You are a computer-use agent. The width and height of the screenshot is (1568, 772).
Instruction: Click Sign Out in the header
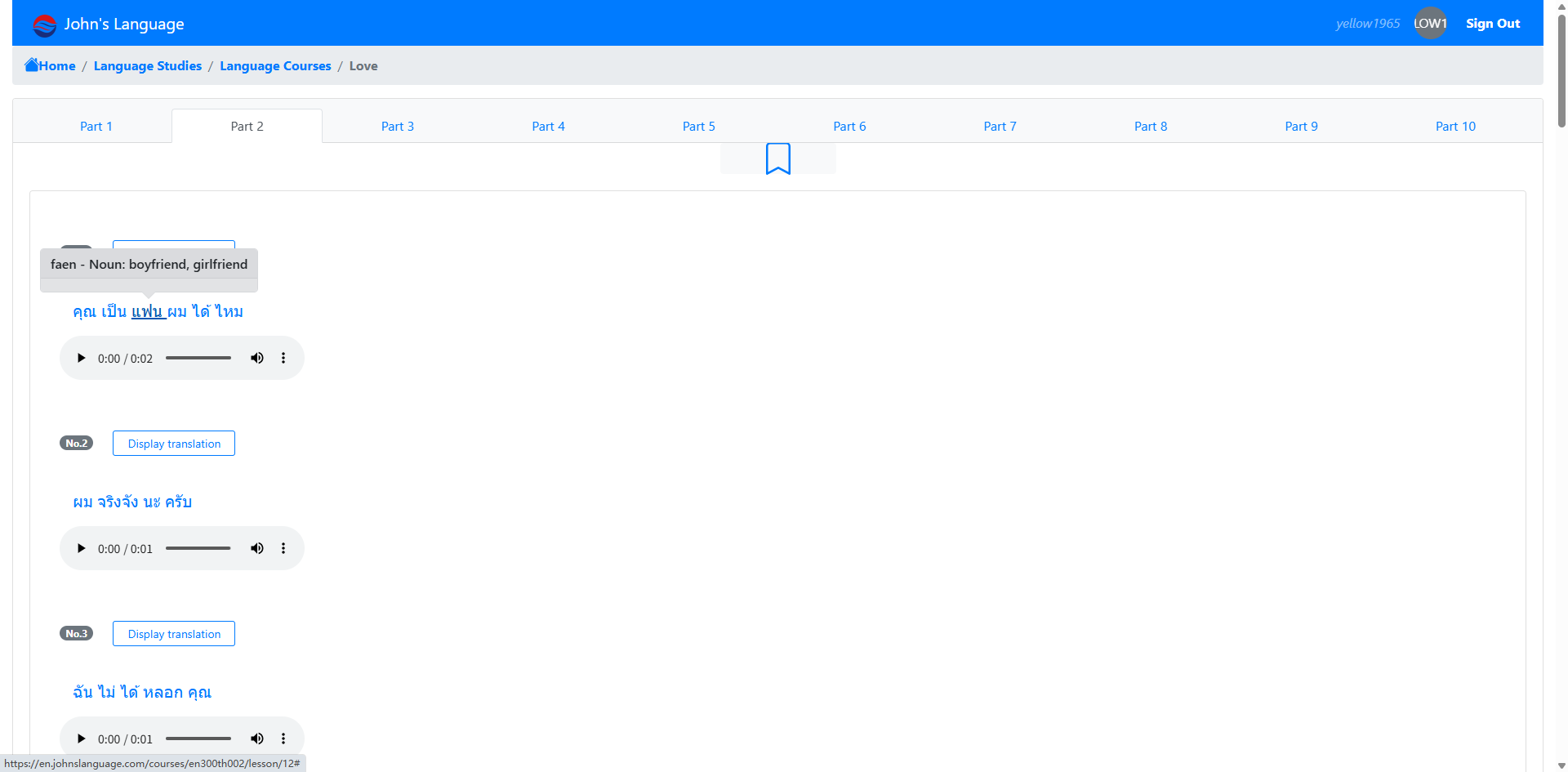1492,24
